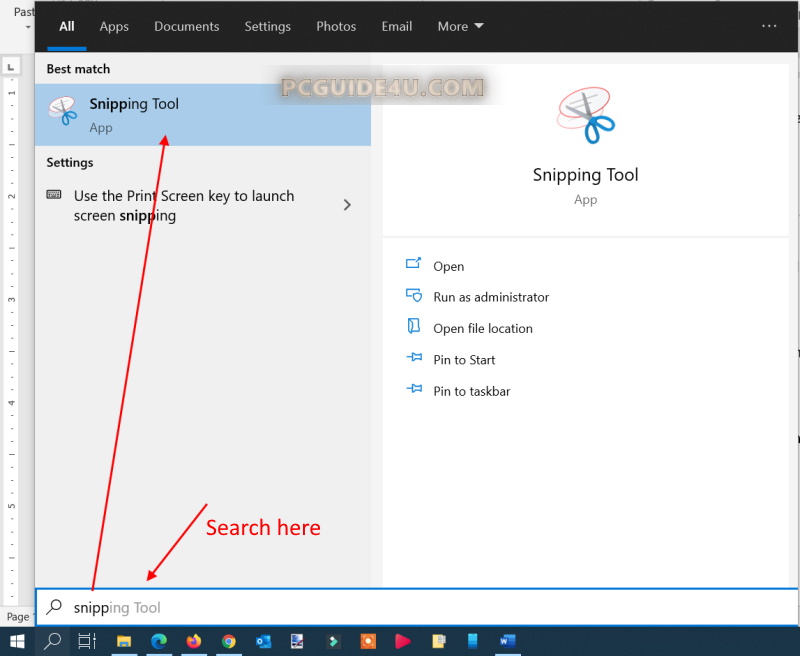Open the three-dot options menu
800x656 pixels.
tap(769, 27)
